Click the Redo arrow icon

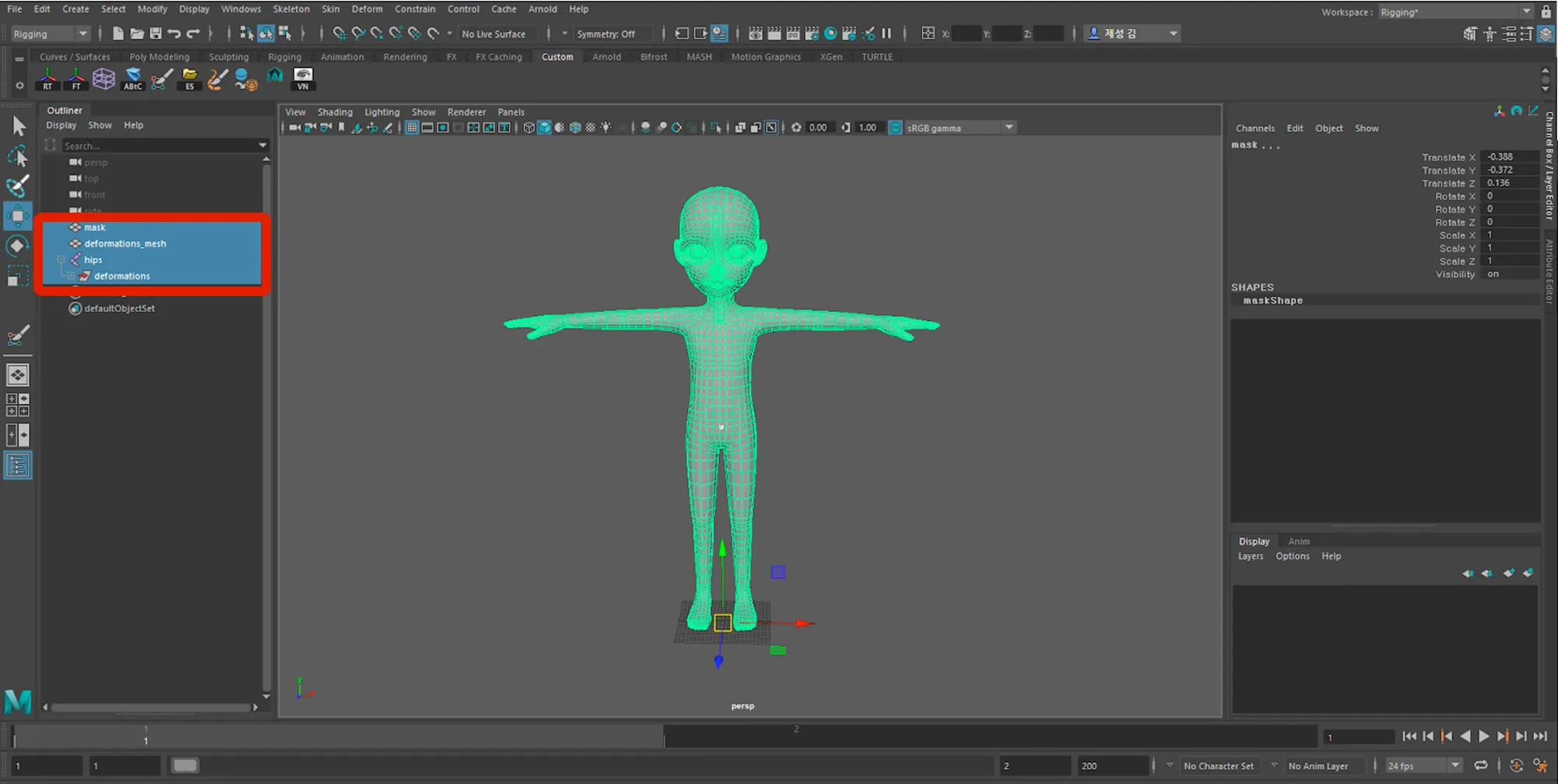point(193,33)
